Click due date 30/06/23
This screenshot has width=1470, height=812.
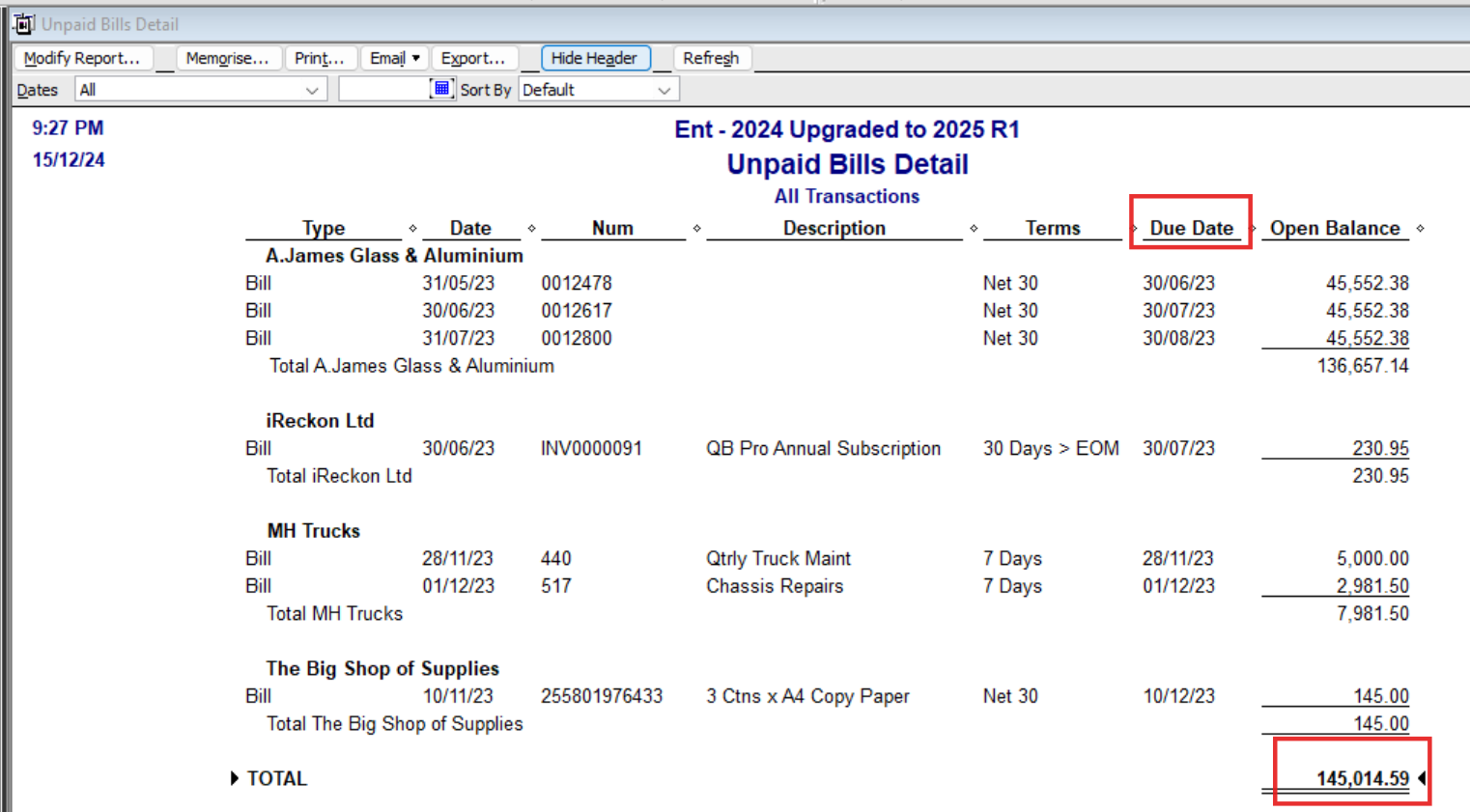pos(1178,283)
